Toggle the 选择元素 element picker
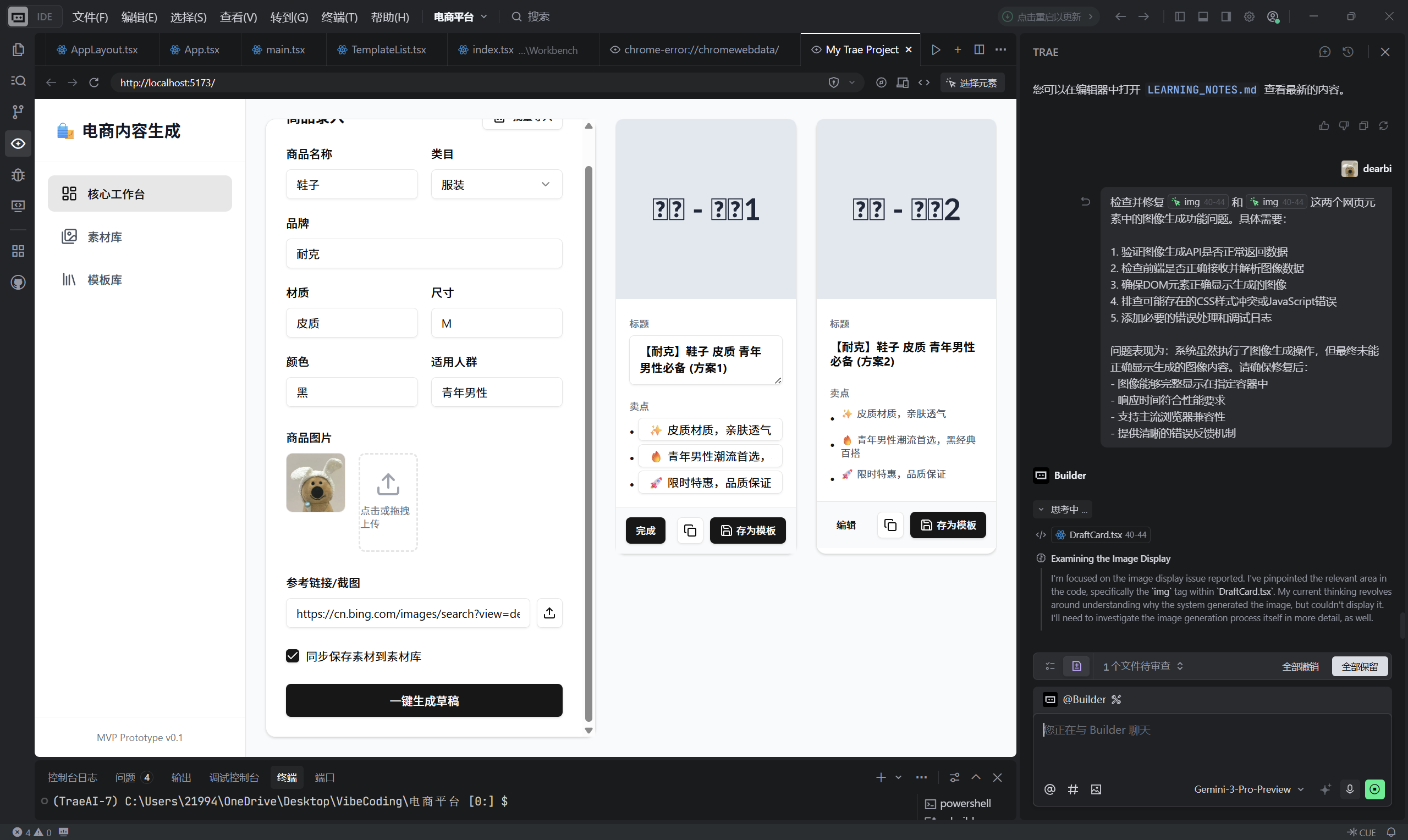The image size is (1408, 840). [972, 82]
